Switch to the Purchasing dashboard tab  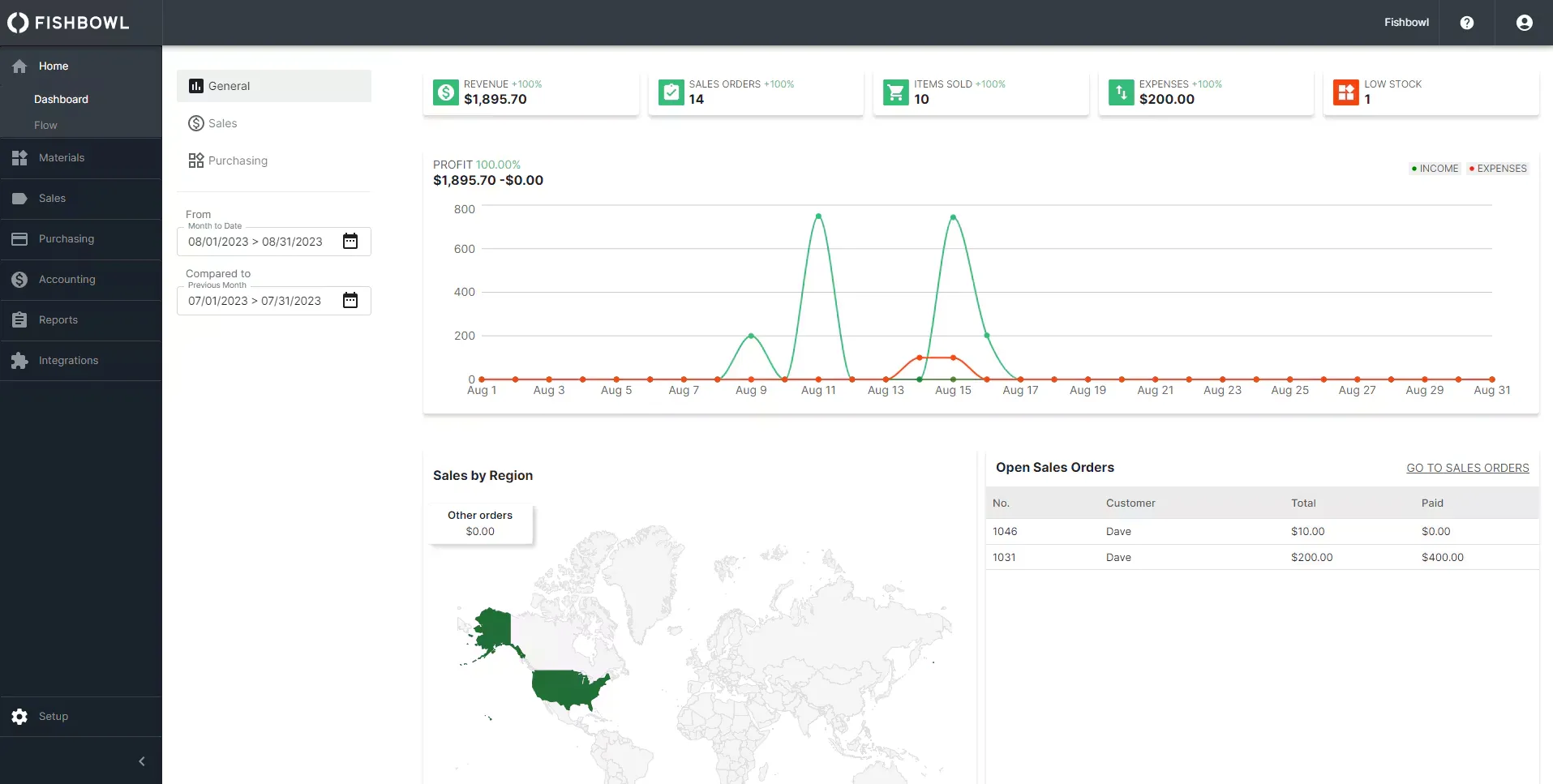[237, 161]
